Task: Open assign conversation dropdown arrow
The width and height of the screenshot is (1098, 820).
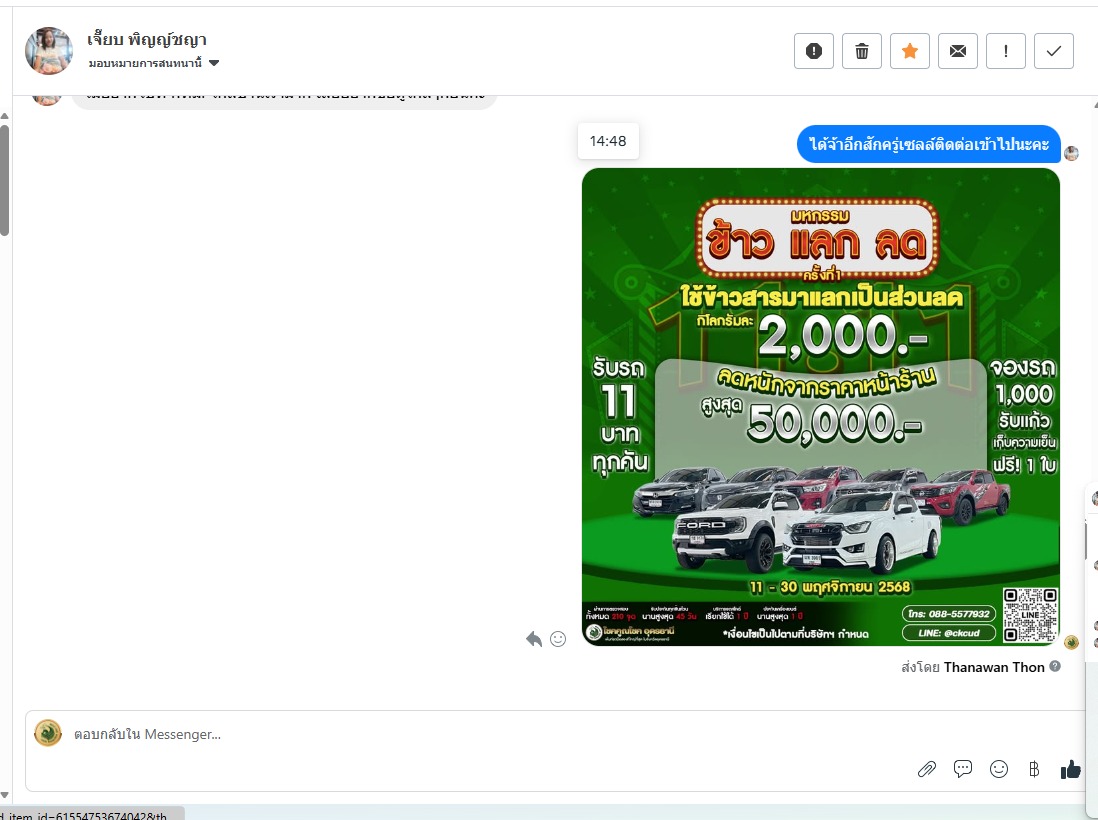Action: click(x=214, y=63)
